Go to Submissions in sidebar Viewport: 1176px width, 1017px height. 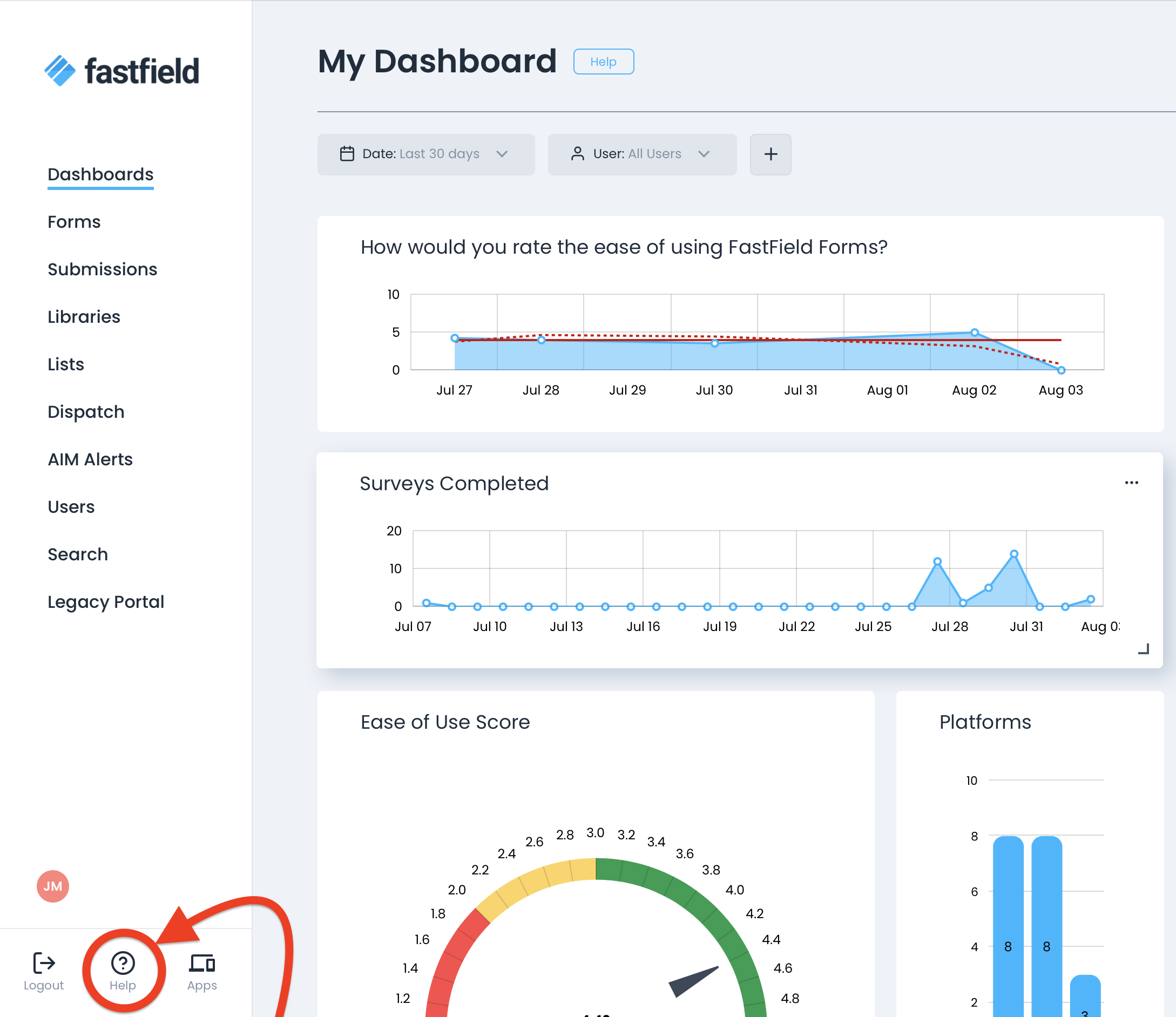102,269
